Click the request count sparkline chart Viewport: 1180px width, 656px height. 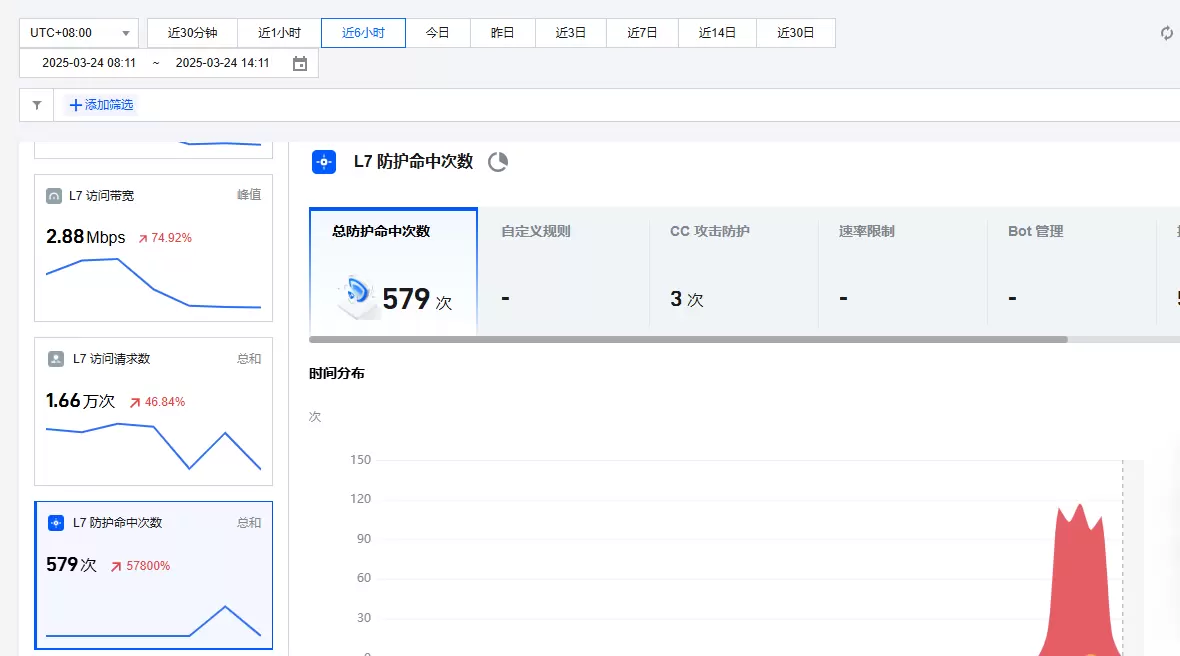click(x=154, y=446)
